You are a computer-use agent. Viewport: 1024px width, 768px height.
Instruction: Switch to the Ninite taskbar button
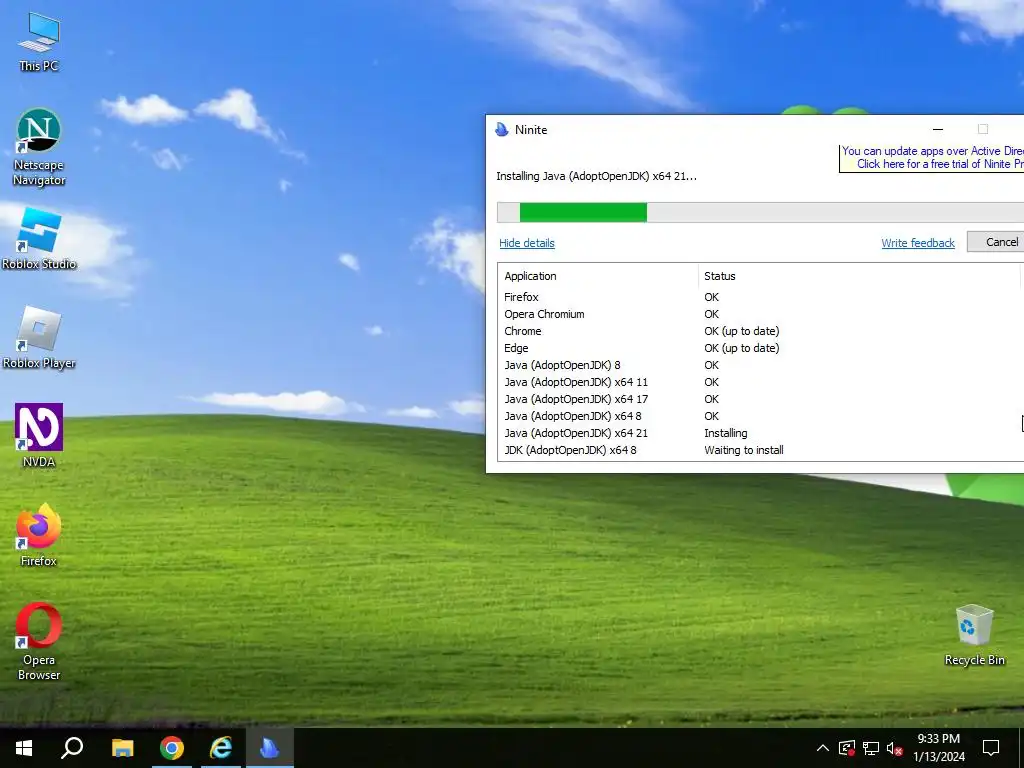(270, 748)
